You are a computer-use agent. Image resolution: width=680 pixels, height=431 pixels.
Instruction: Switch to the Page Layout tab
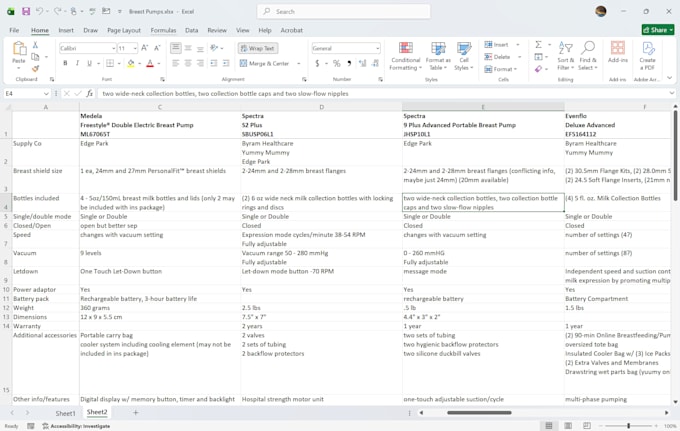point(124,30)
